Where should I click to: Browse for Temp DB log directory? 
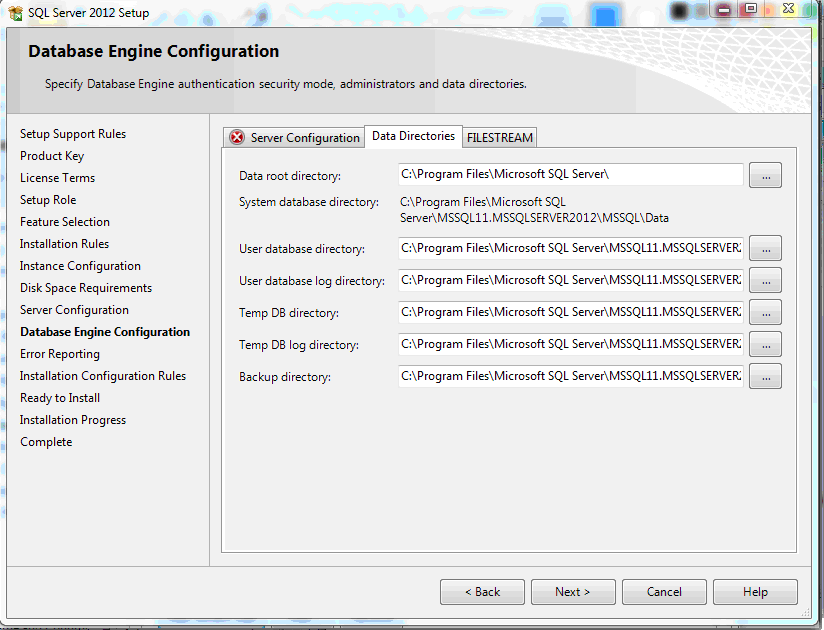[765, 344]
